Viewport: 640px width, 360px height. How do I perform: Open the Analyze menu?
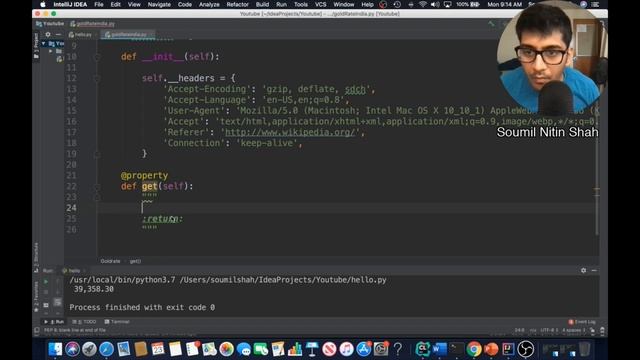click(209, 4)
